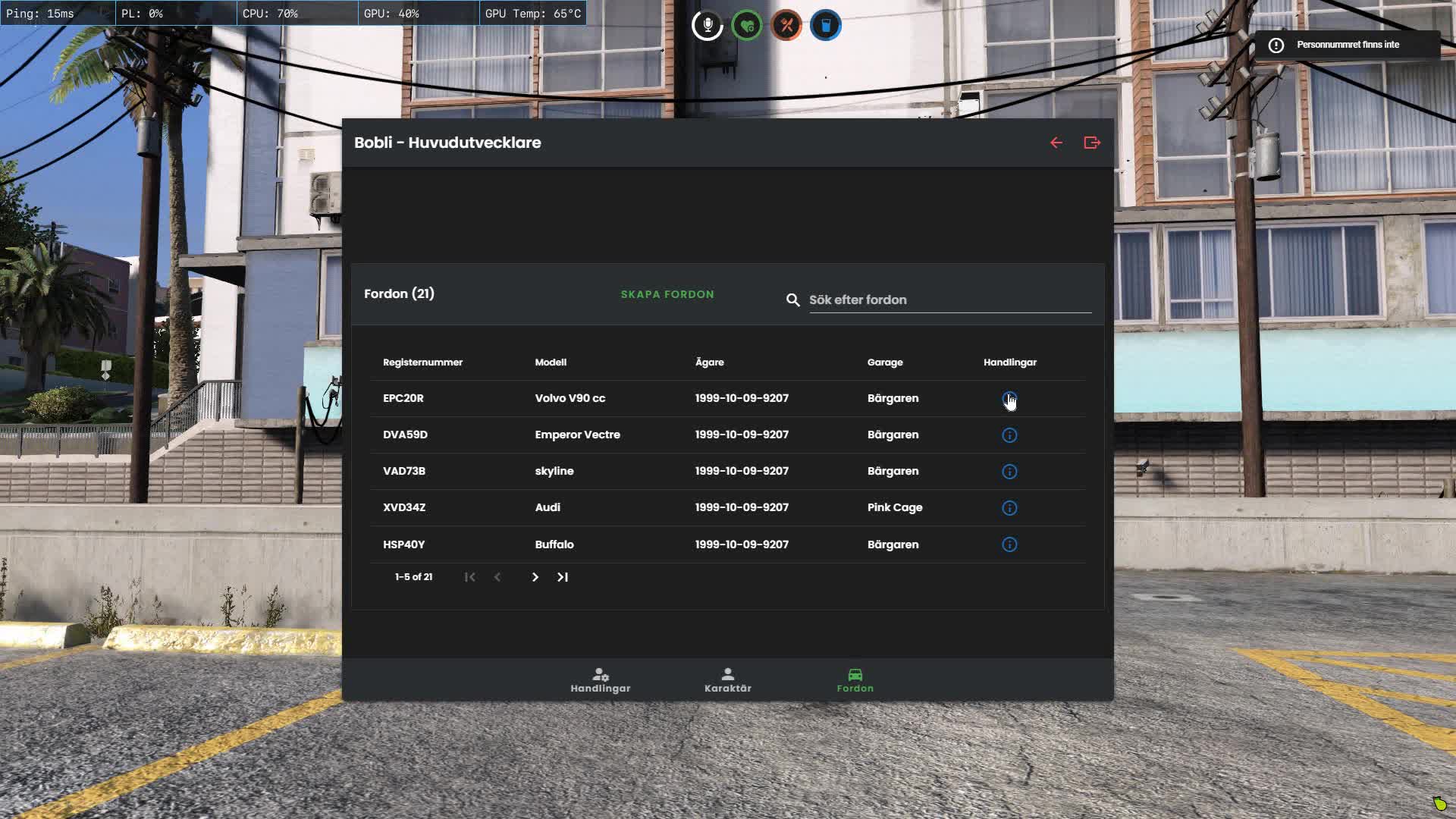Open info for vehicle VAD73B skyline

(x=1009, y=472)
